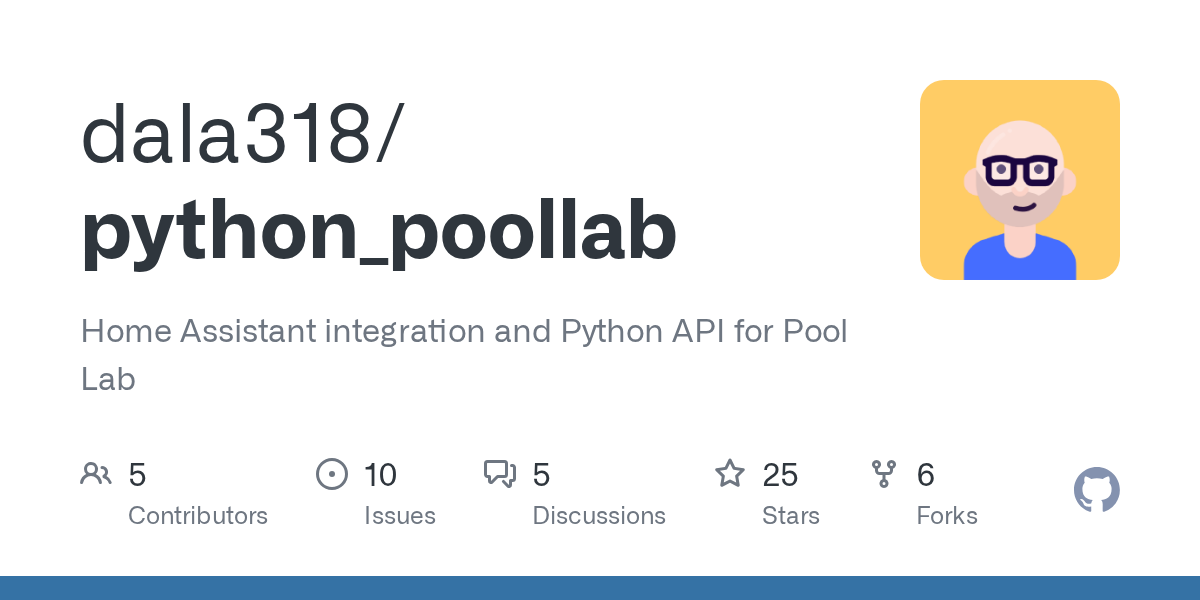1200x600 pixels.
Task: Click the Discussions speech bubbles icon
Action: (x=500, y=474)
